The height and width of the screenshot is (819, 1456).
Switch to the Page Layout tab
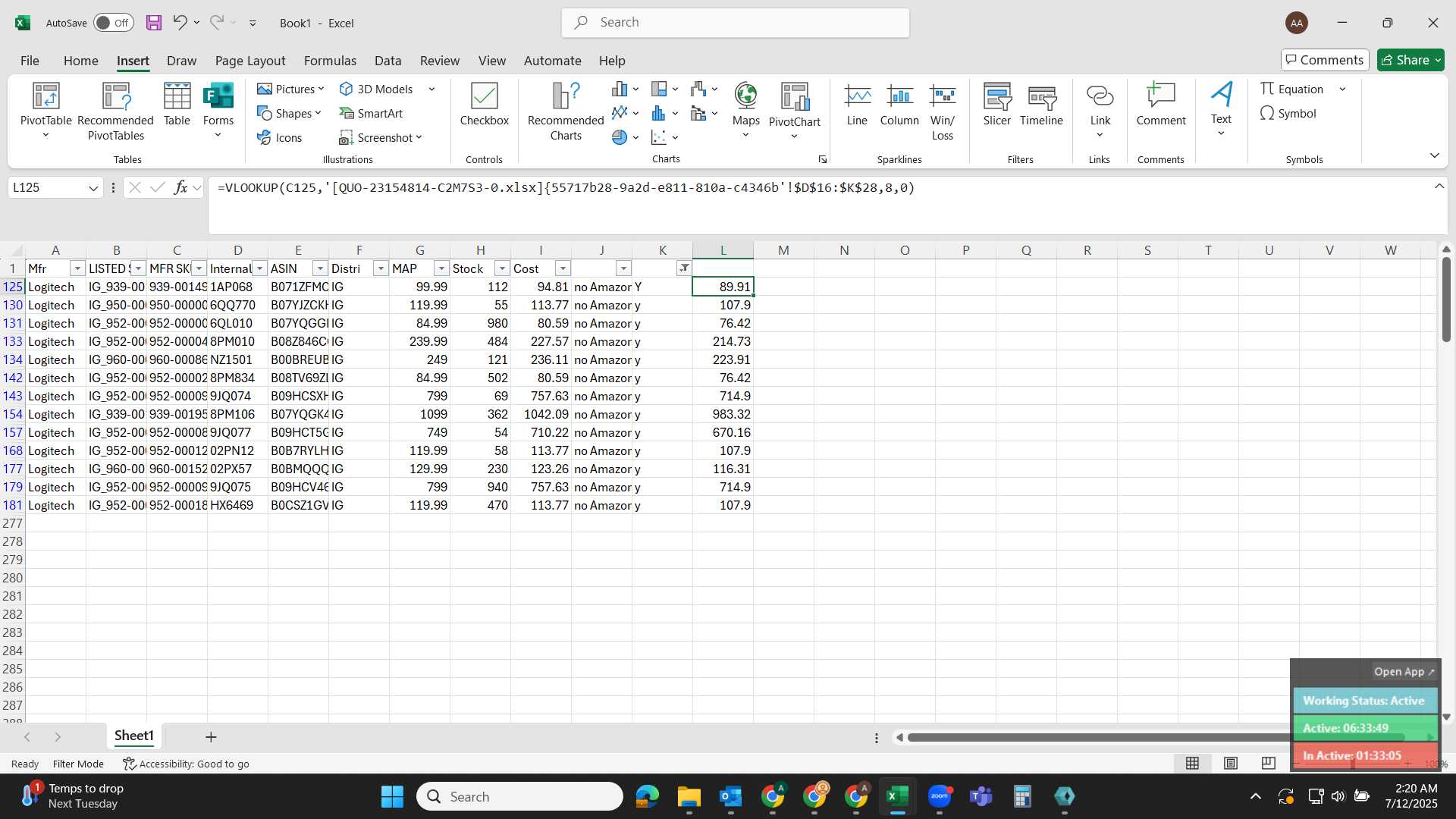point(249,61)
